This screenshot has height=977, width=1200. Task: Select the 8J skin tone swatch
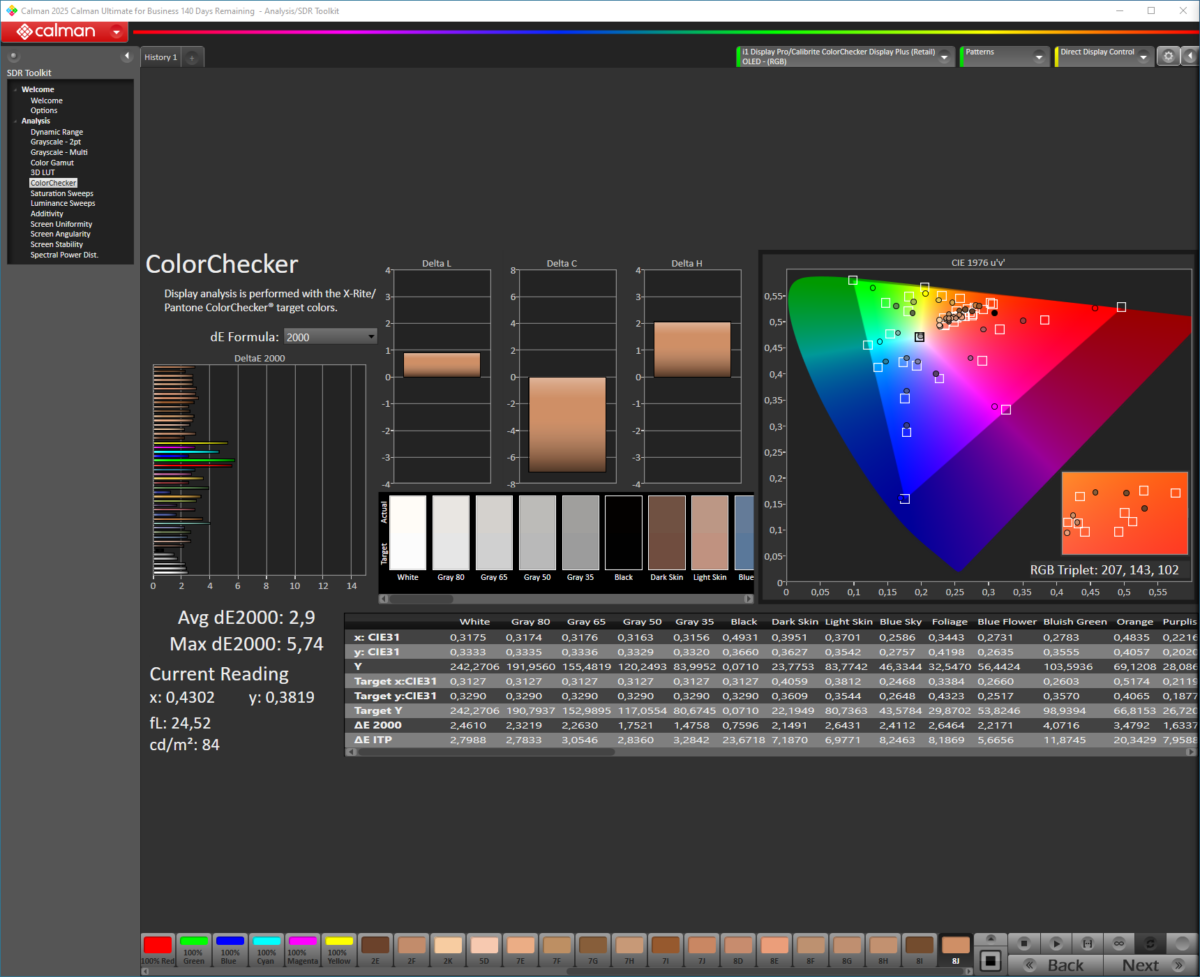[956, 948]
